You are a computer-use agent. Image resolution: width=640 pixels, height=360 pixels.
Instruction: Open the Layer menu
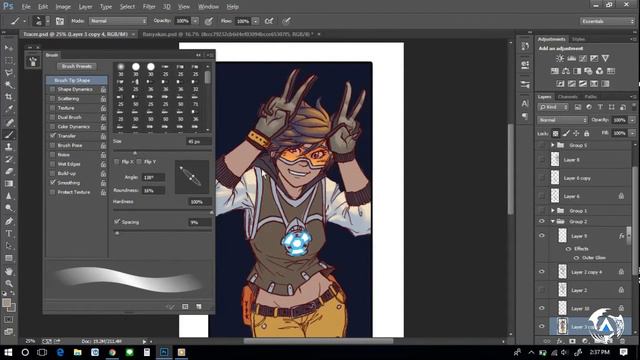(x=85, y=7)
